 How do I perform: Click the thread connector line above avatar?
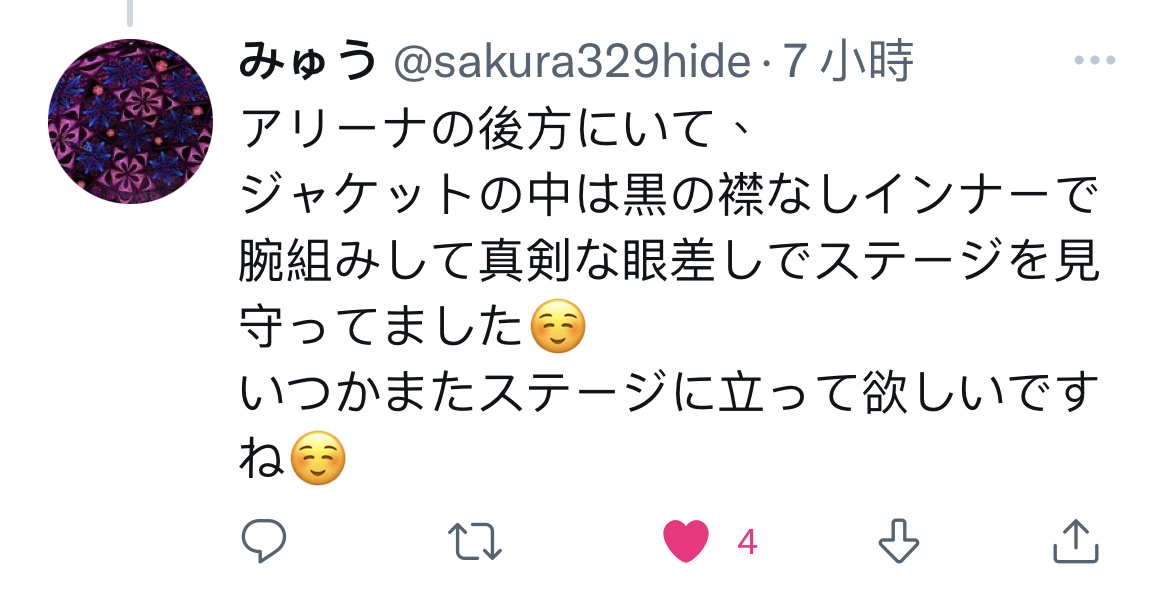coord(130,13)
